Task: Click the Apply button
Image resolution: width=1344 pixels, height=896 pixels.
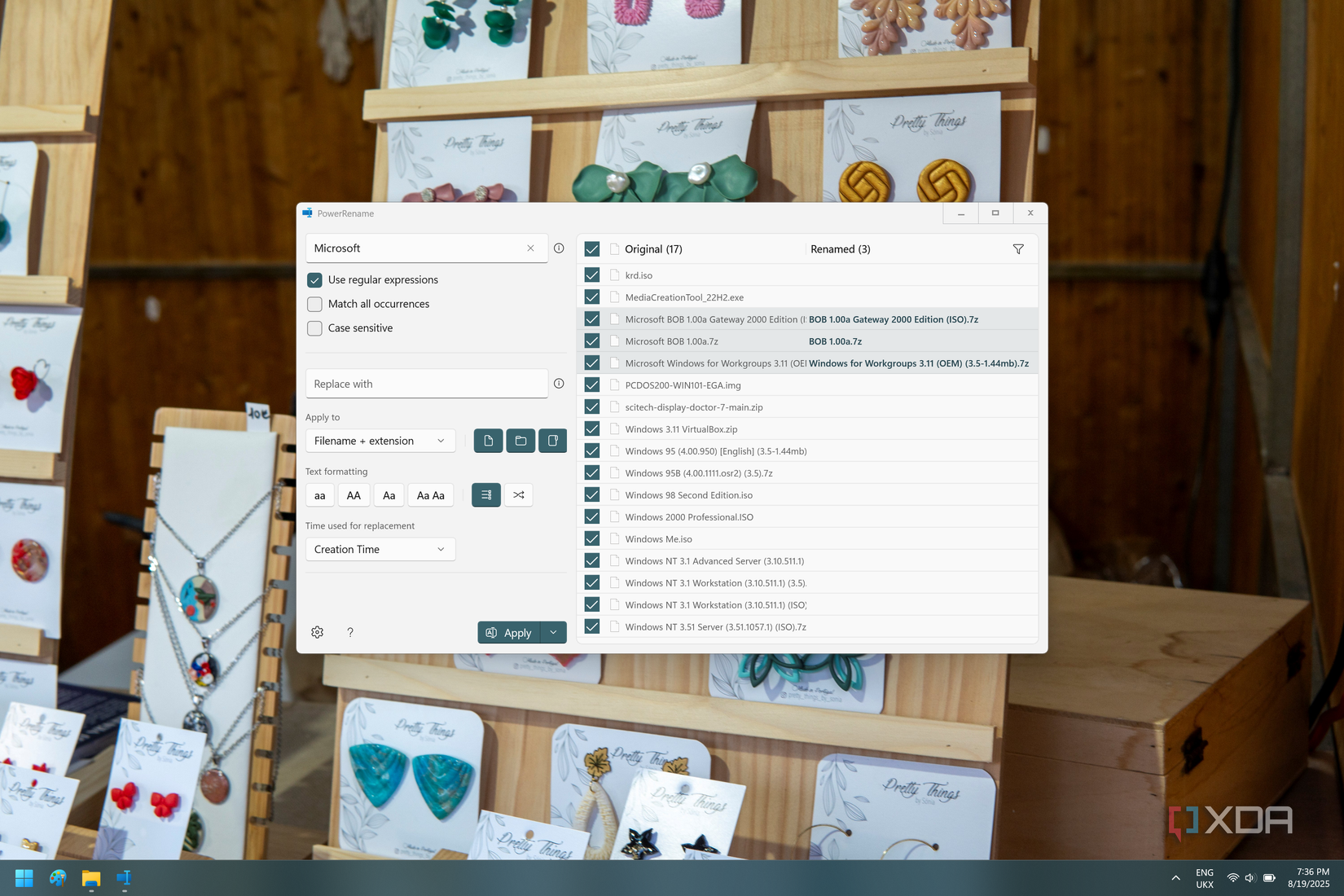Action: point(508,633)
